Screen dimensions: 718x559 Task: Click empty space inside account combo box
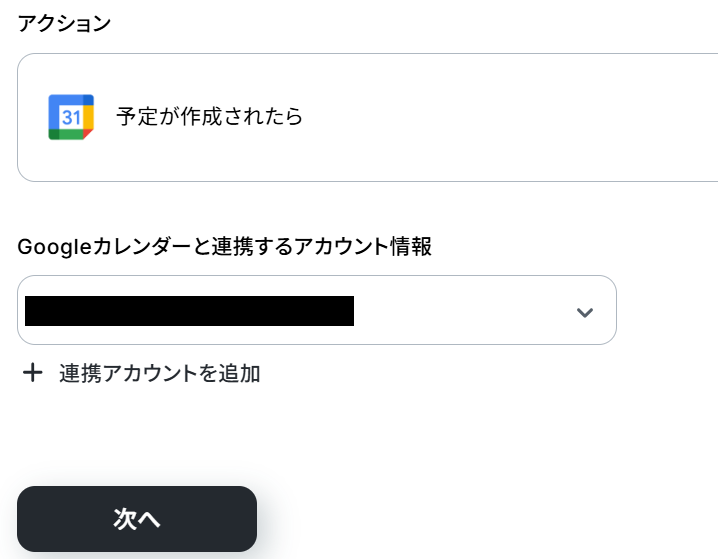click(x=460, y=311)
